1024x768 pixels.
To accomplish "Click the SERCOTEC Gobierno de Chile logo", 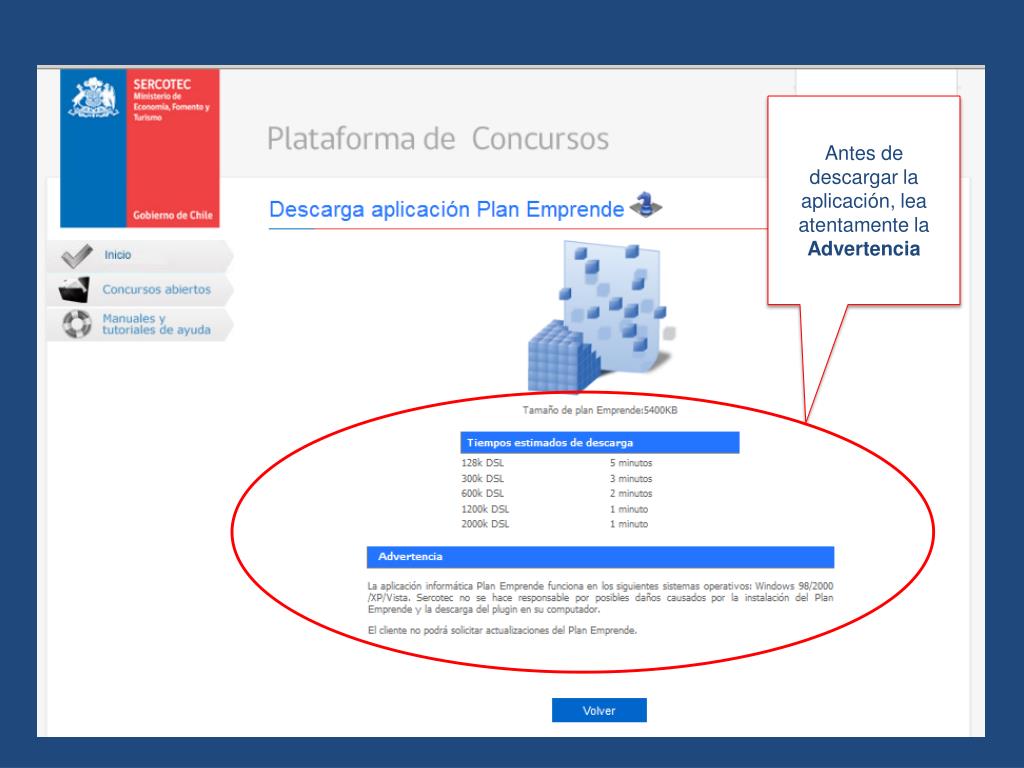I will 140,148.
